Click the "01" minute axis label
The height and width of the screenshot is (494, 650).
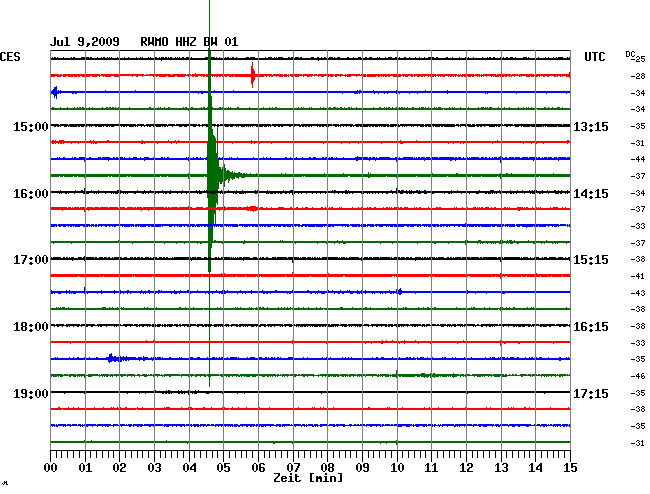(85, 468)
